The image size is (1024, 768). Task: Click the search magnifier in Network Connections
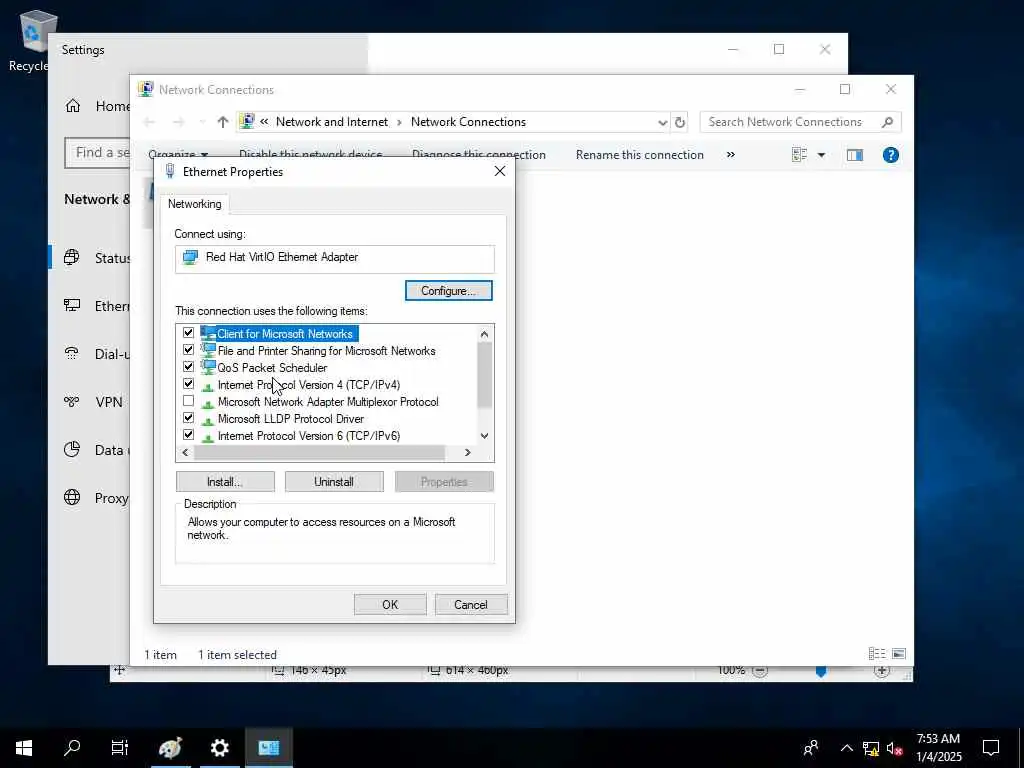click(887, 122)
